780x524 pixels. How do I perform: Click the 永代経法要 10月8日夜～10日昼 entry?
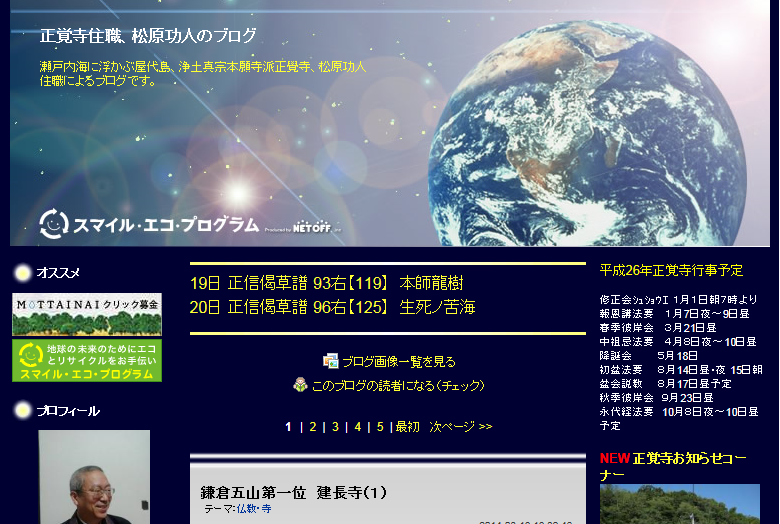coord(679,418)
